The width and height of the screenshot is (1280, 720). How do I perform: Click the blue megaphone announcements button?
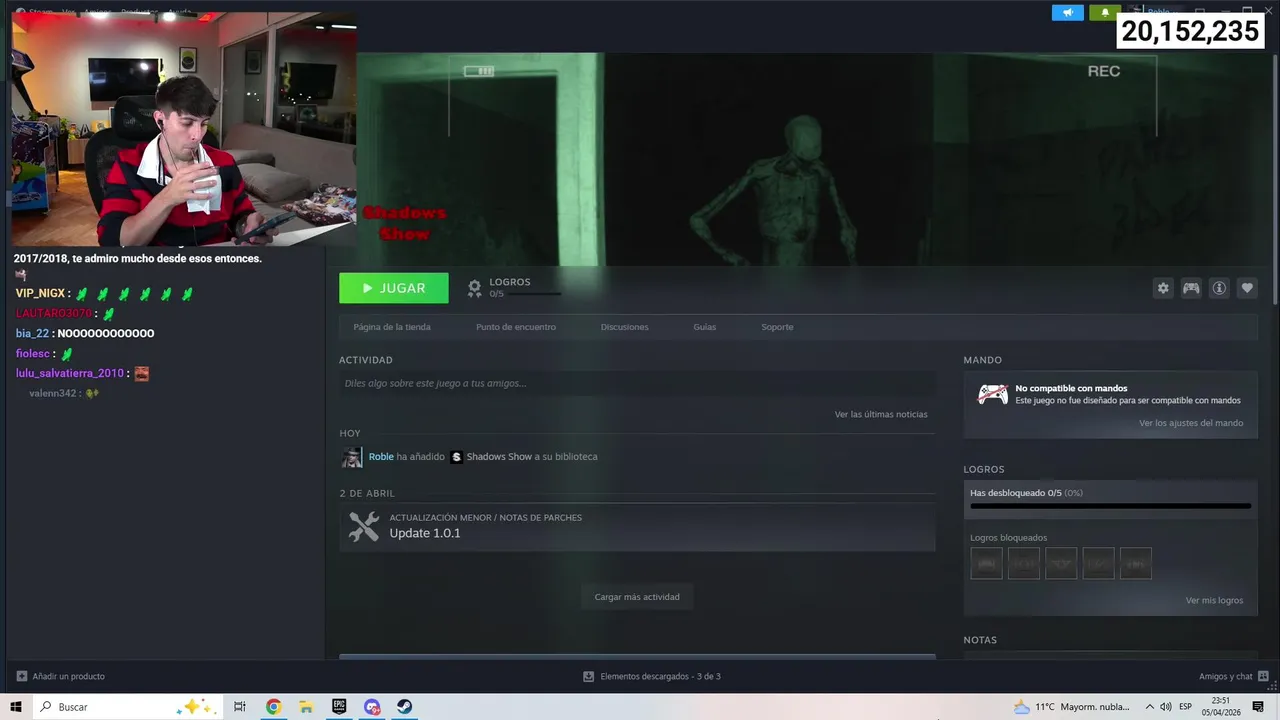[1068, 13]
